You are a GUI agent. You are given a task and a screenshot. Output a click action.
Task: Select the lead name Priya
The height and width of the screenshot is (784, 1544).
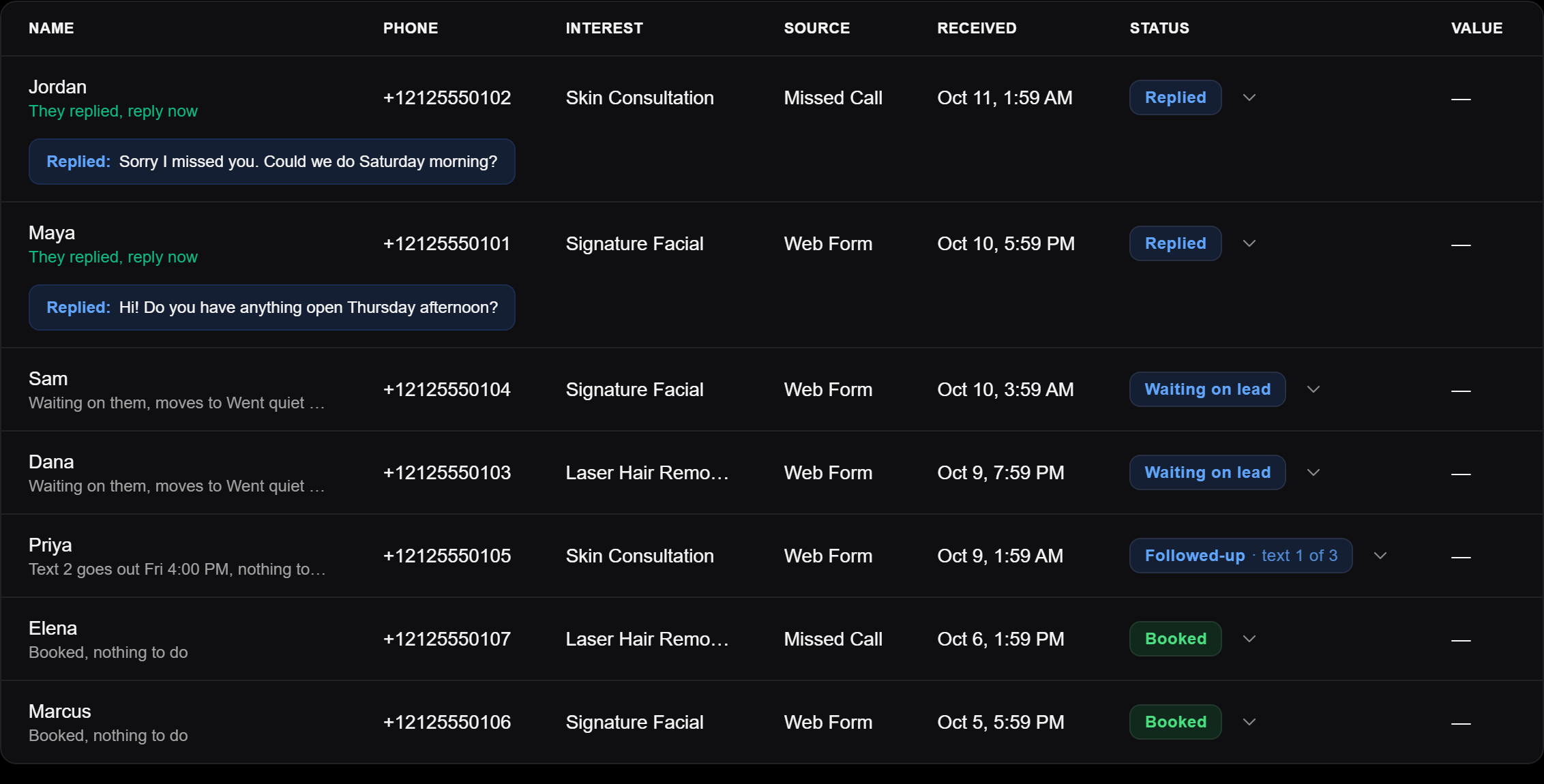click(50, 545)
